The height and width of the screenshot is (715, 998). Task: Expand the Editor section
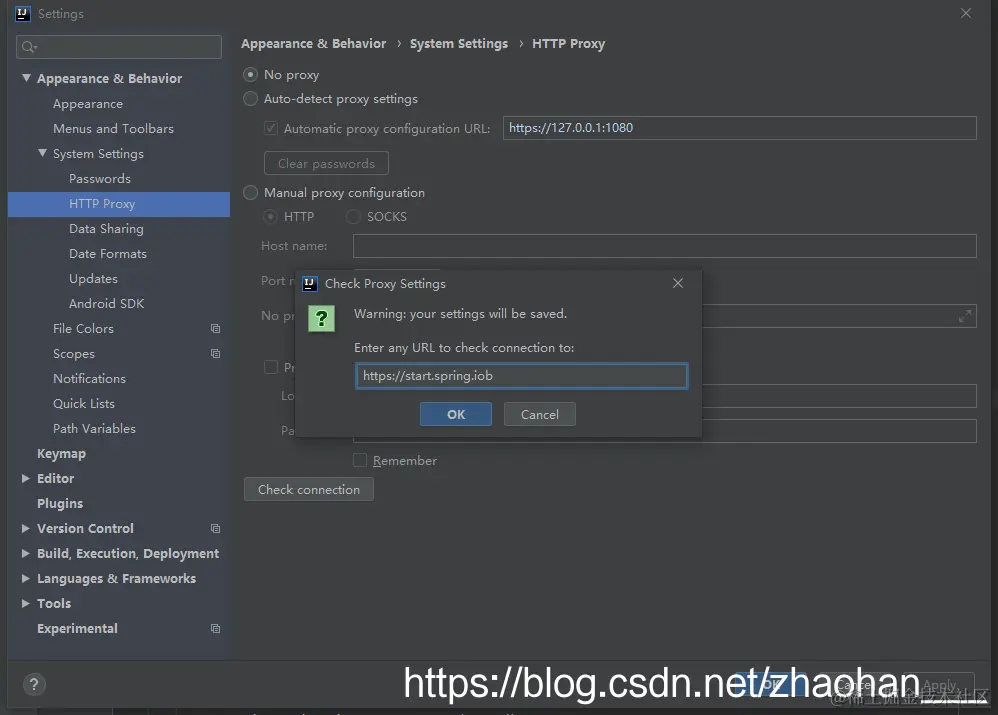click(25, 478)
